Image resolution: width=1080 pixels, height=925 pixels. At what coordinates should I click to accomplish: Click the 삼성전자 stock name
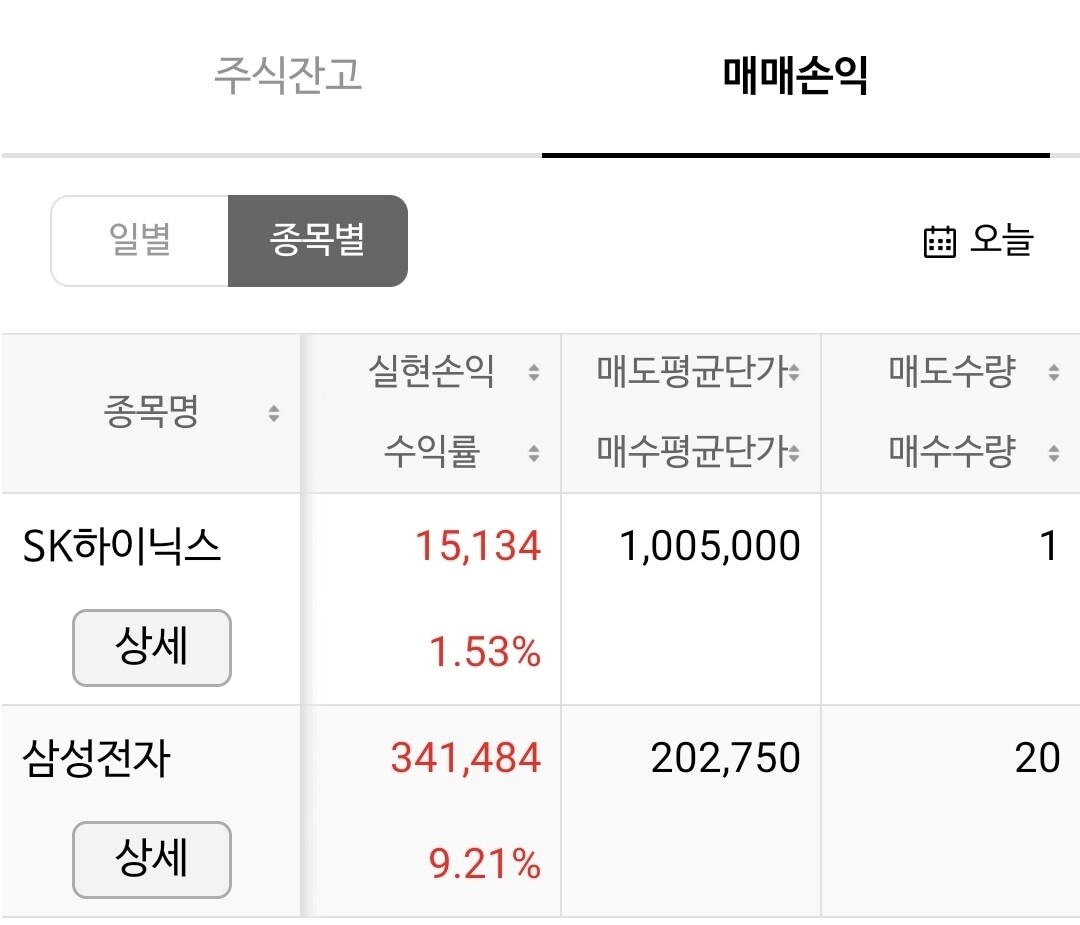coord(96,758)
